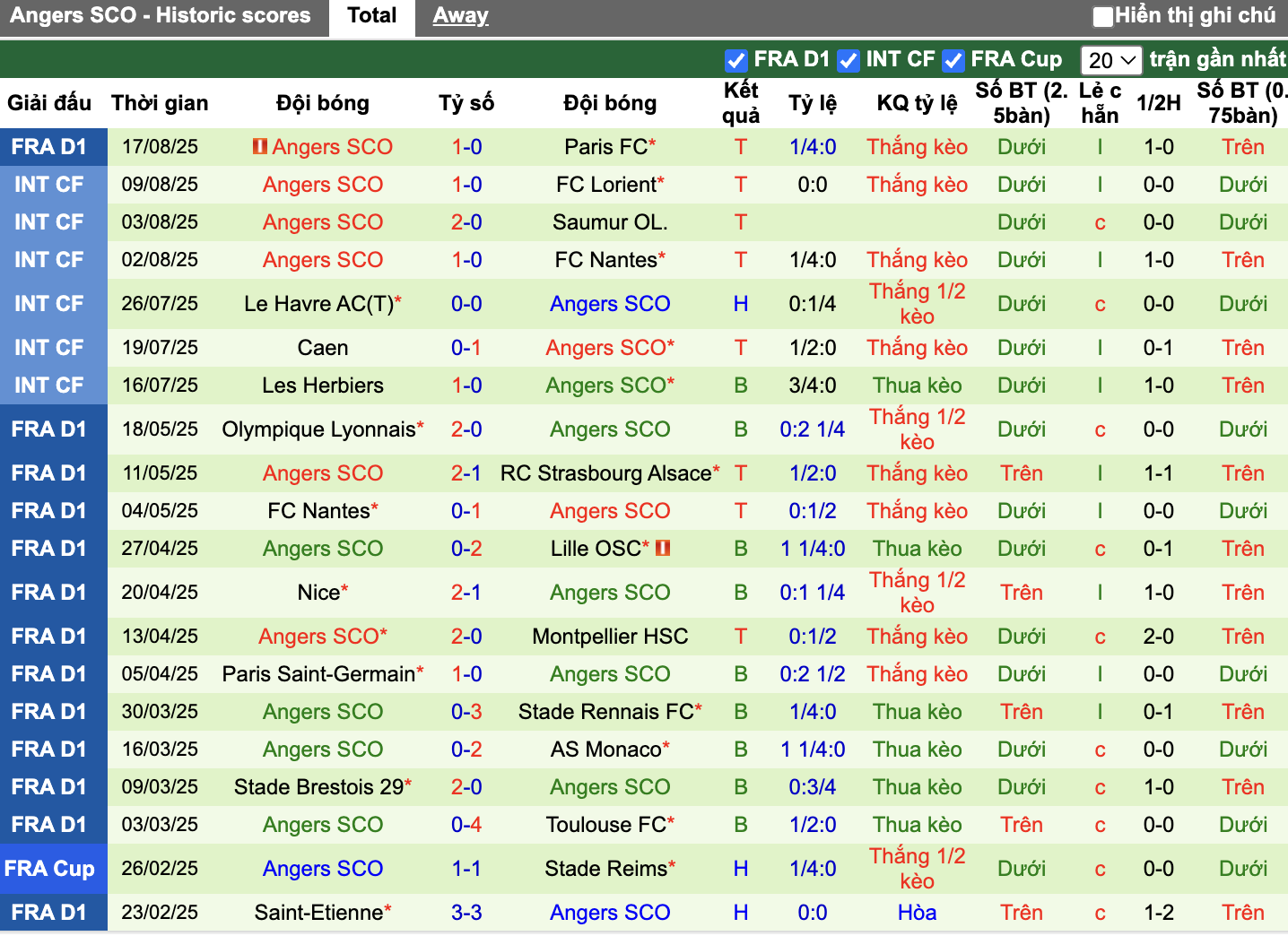The height and width of the screenshot is (936, 1288).
Task: Open Saint-Etienne team link
Action: click(319, 913)
